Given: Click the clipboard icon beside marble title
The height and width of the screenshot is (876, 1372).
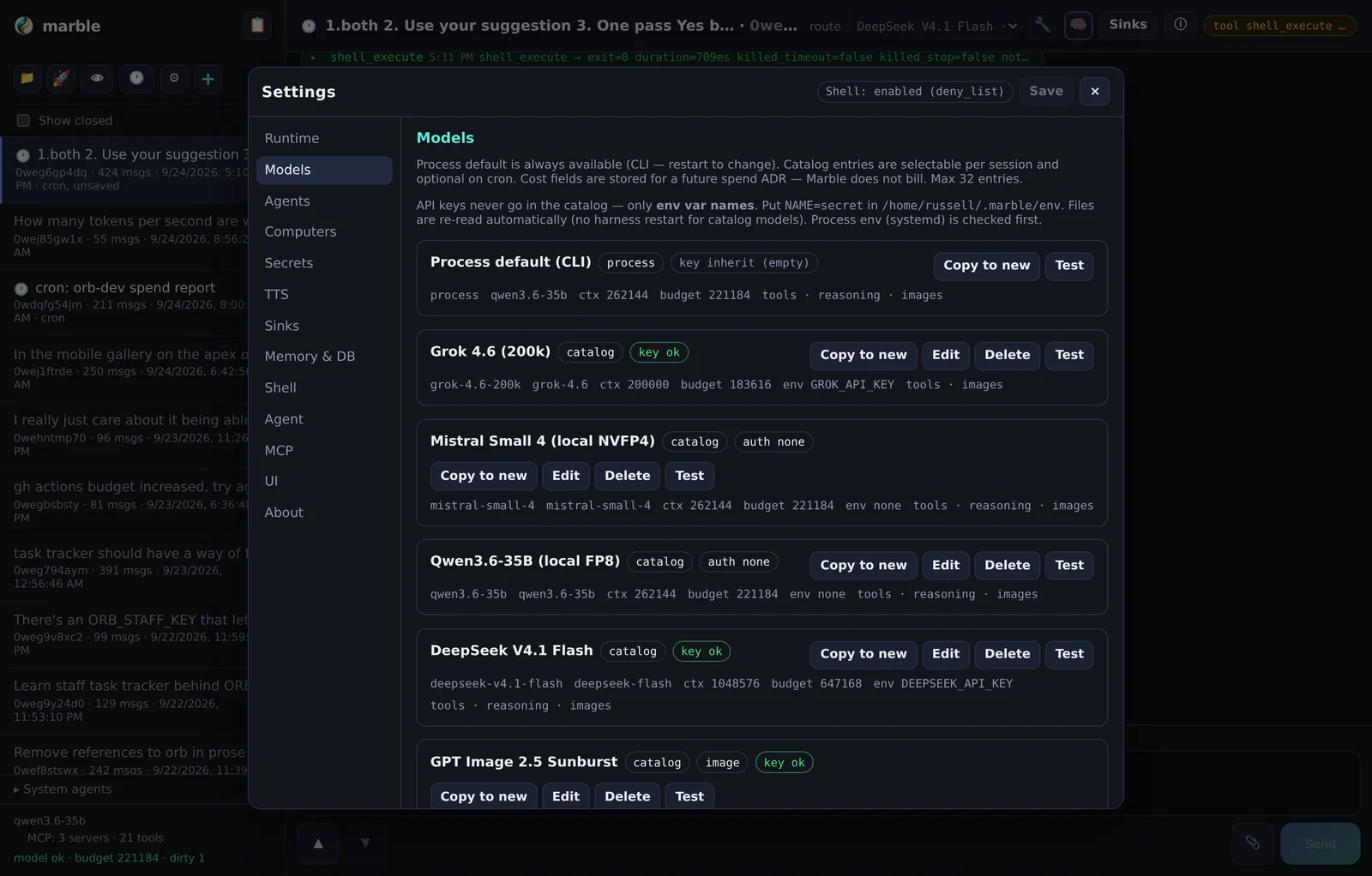Looking at the screenshot, I should pyautogui.click(x=257, y=25).
